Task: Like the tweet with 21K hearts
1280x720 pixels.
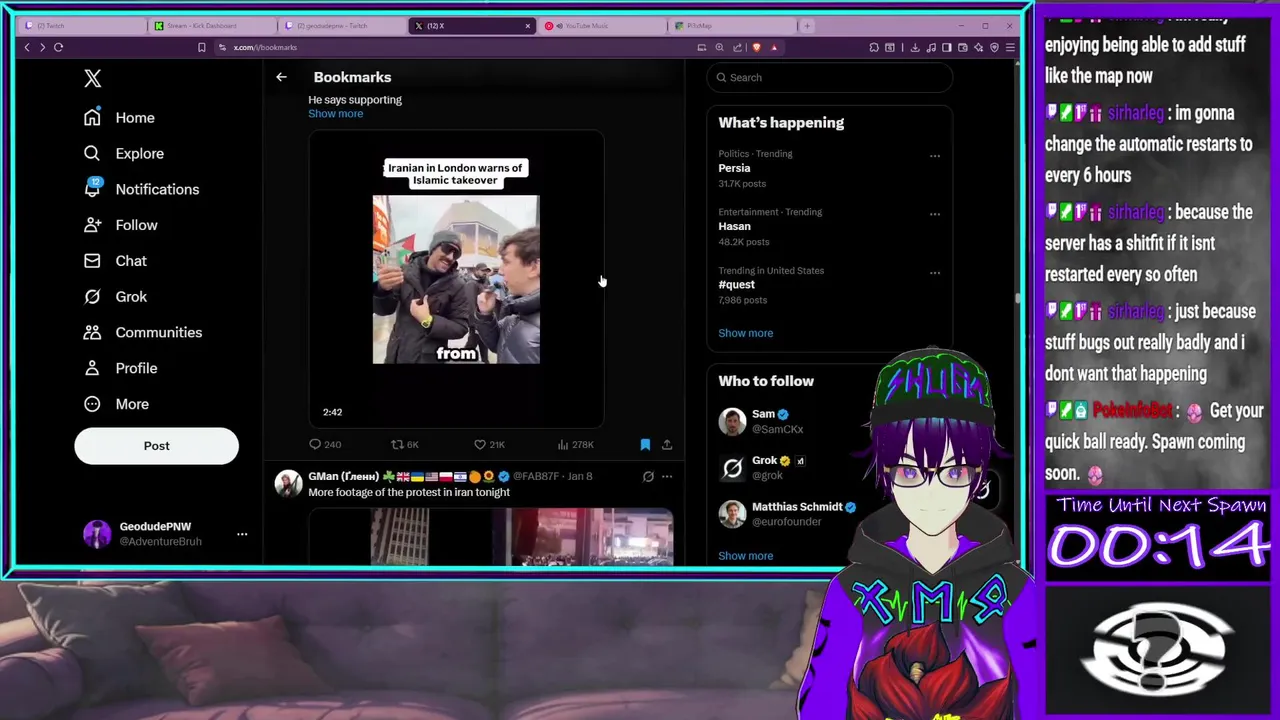Action: pyautogui.click(x=480, y=445)
